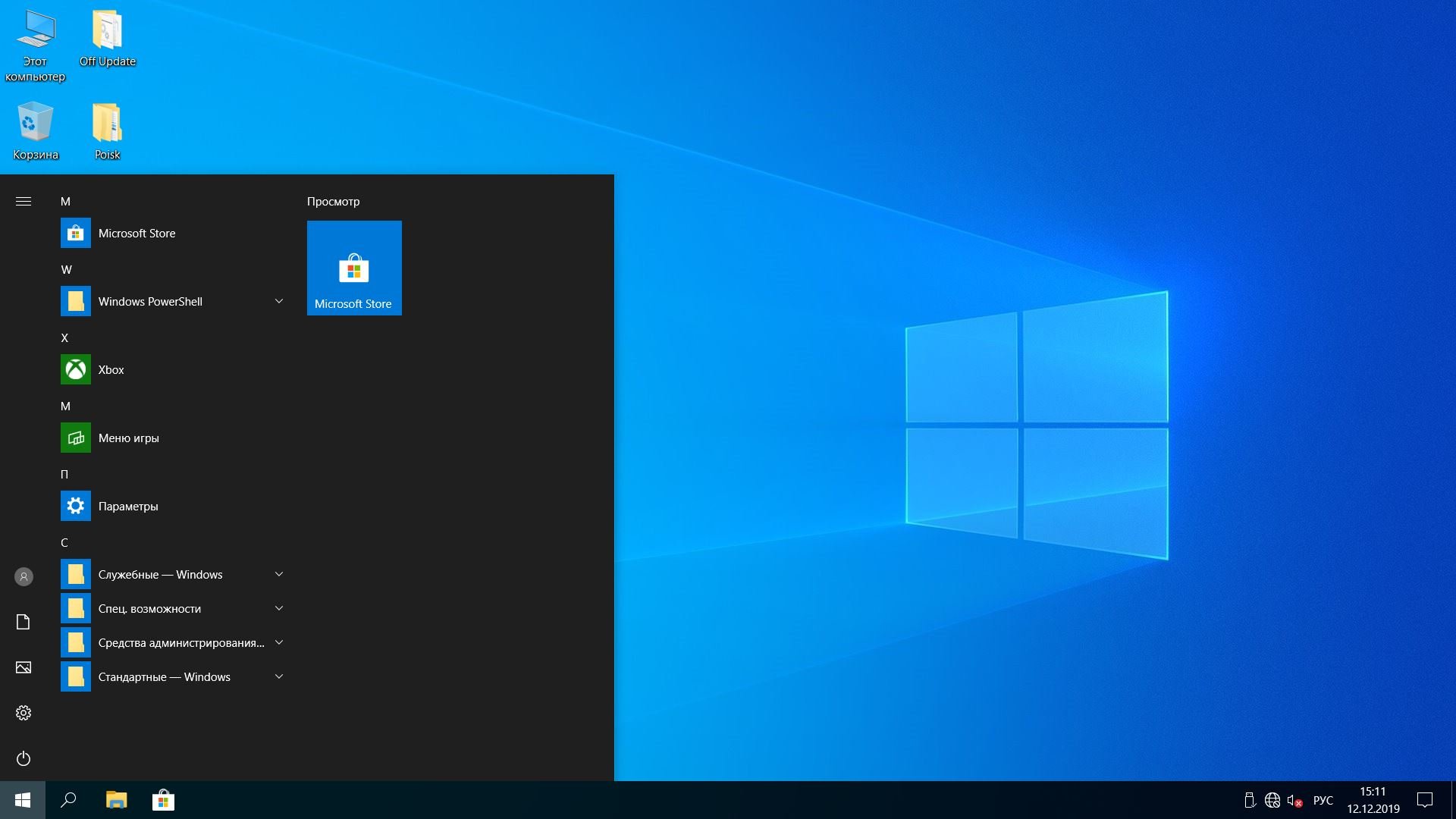Expand Windows PowerShell folder
This screenshot has width=1456, height=819.
278,300
